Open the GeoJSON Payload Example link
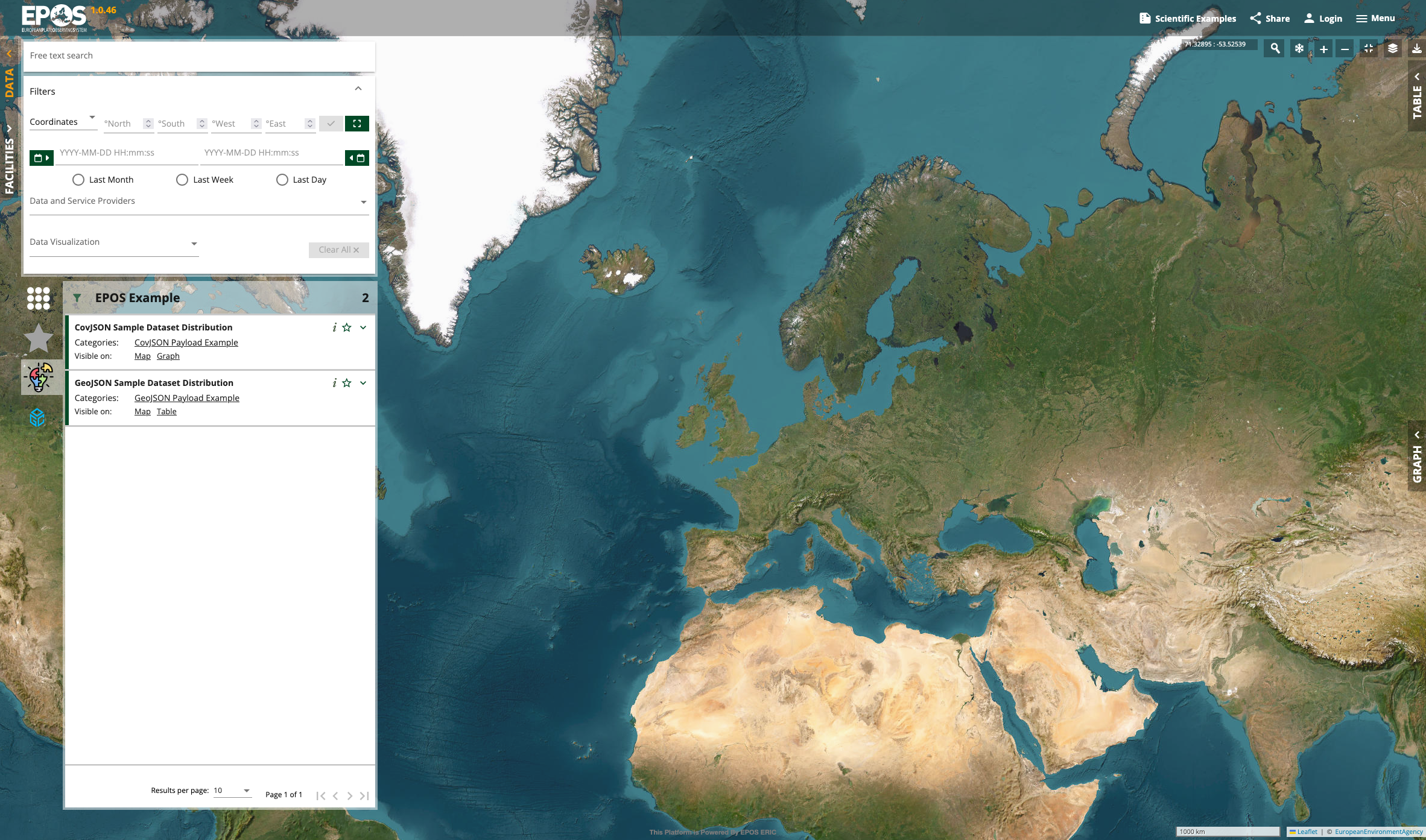 click(186, 397)
